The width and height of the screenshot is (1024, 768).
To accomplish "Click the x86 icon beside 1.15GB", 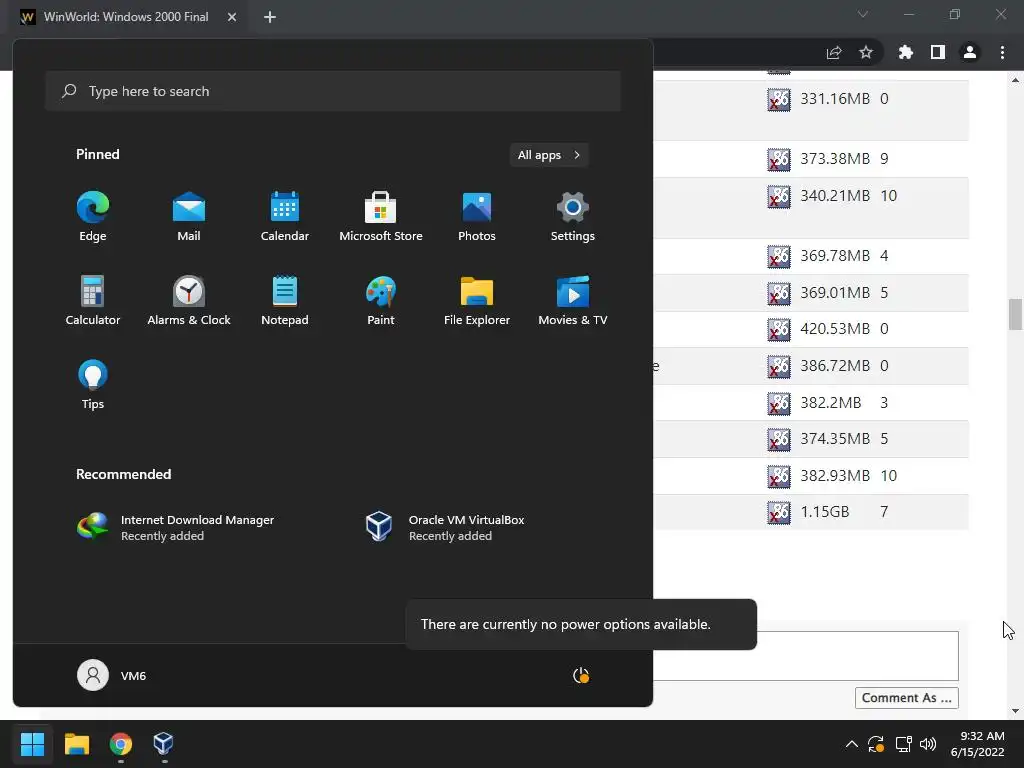I will point(778,512).
